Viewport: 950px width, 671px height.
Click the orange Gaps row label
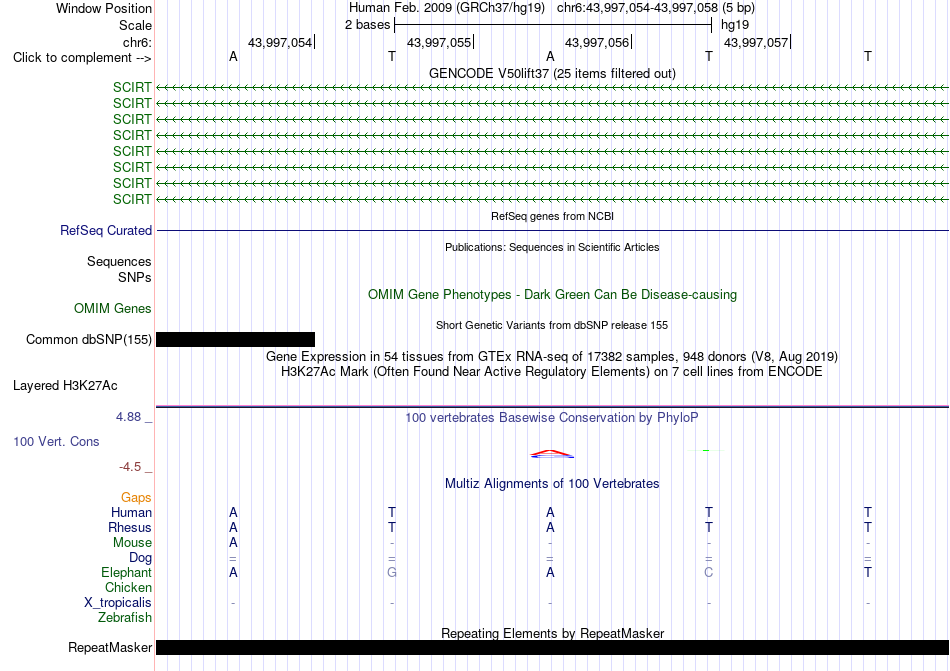pyautogui.click(x=136, y=497)
